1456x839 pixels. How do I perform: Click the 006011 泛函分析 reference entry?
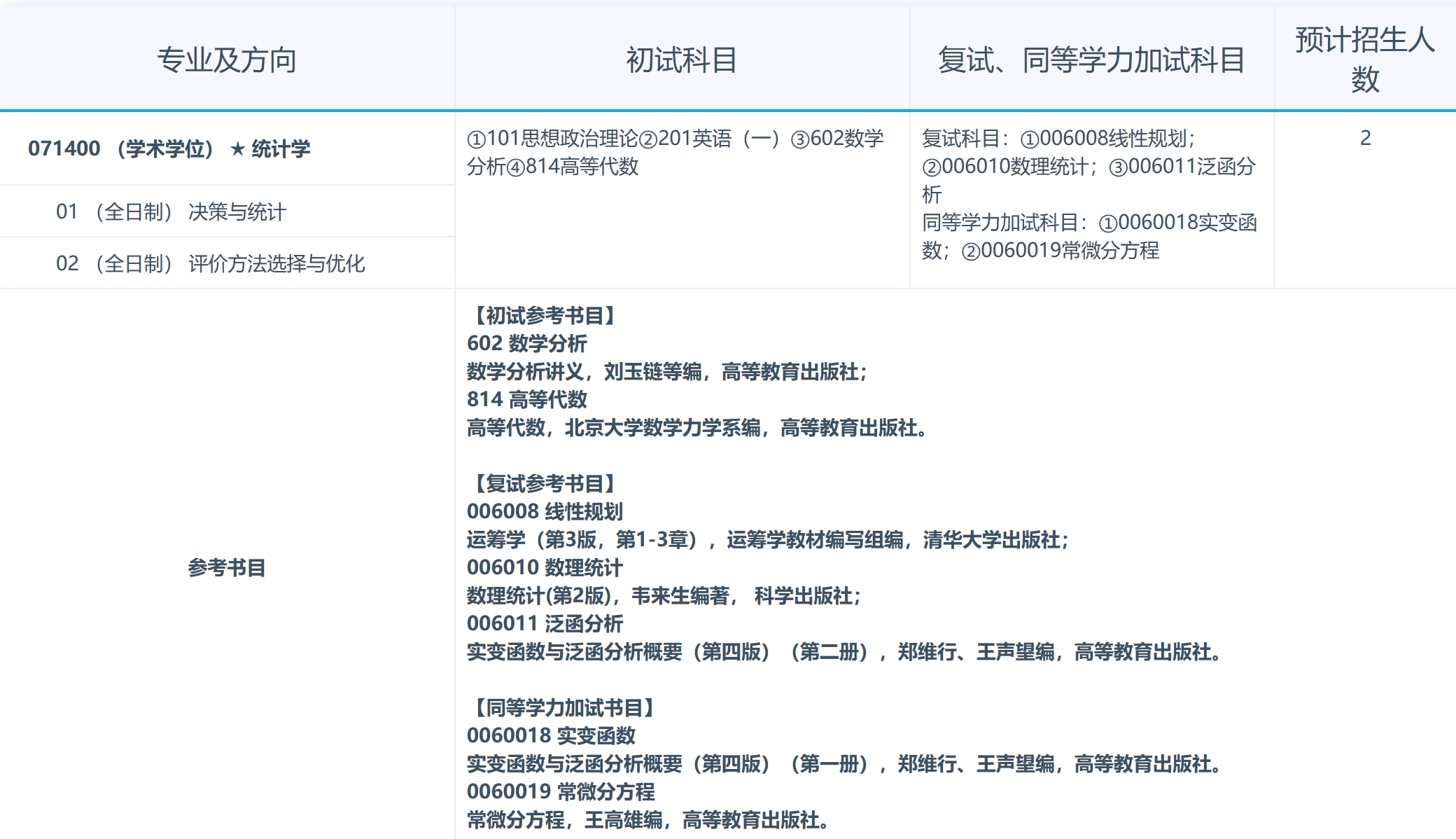[x=545, y=625]
